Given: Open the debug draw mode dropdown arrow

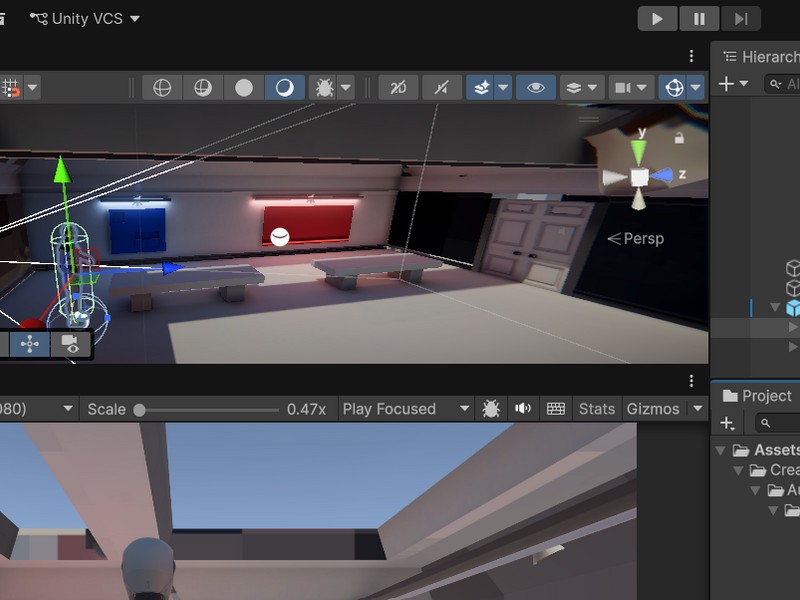Looking at the screenshot, I should pos(346,88).
